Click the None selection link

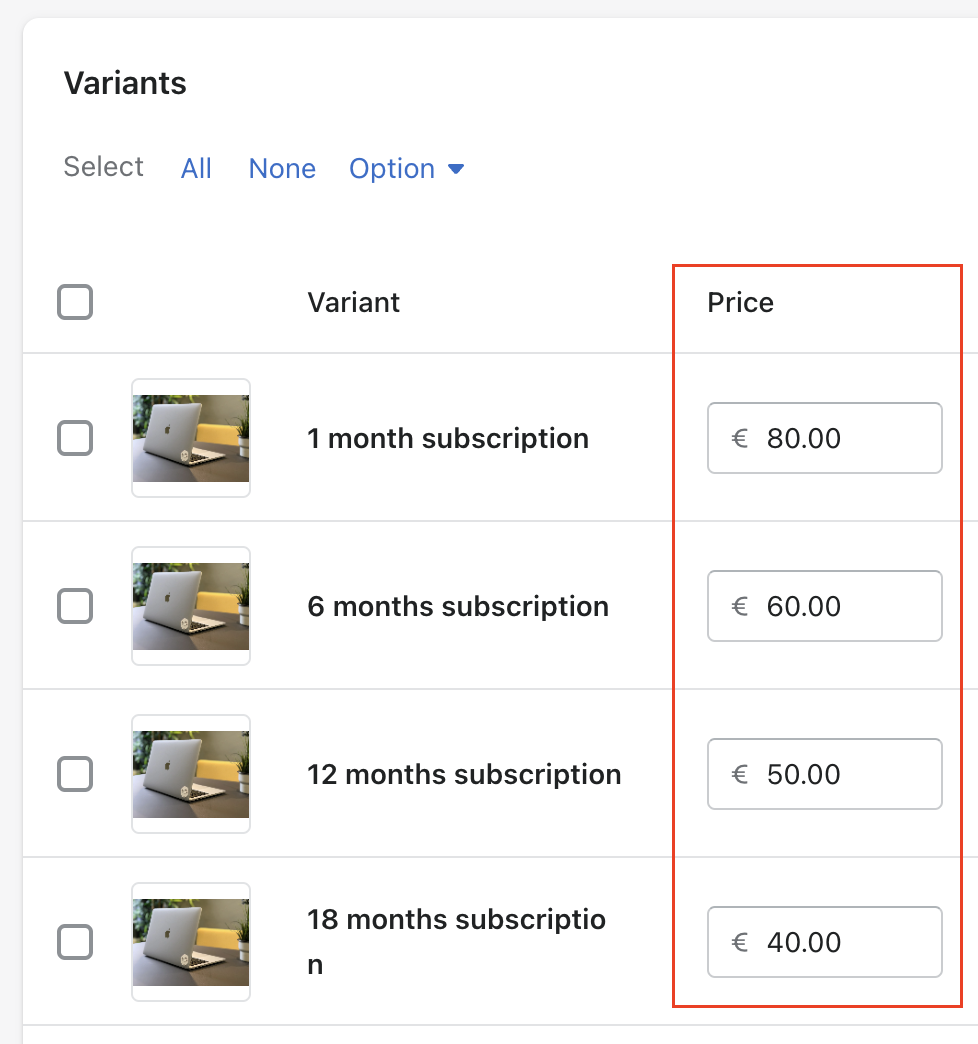(282, 168)
